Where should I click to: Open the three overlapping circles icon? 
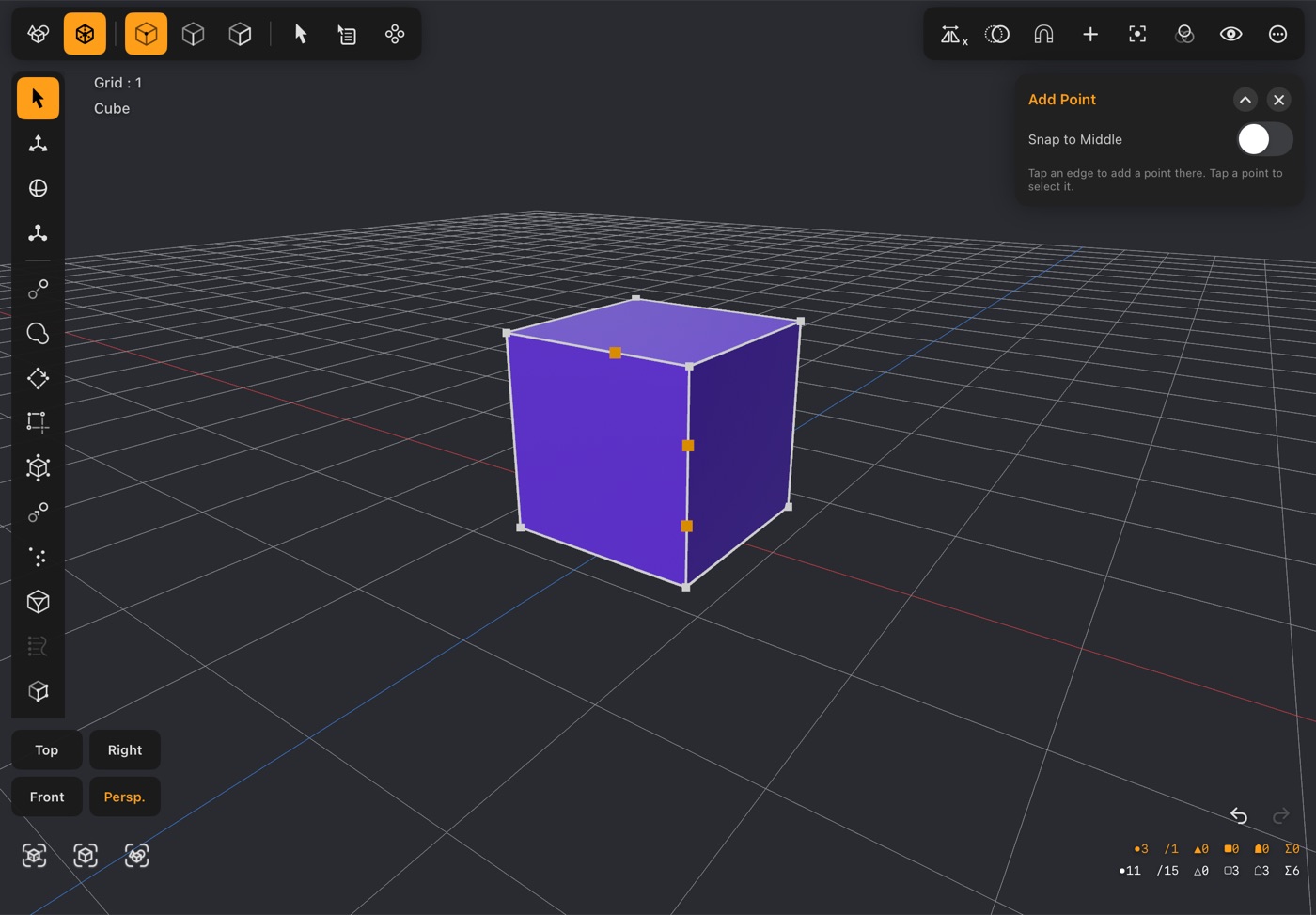pyautogui.click(x=1184, y=35)
